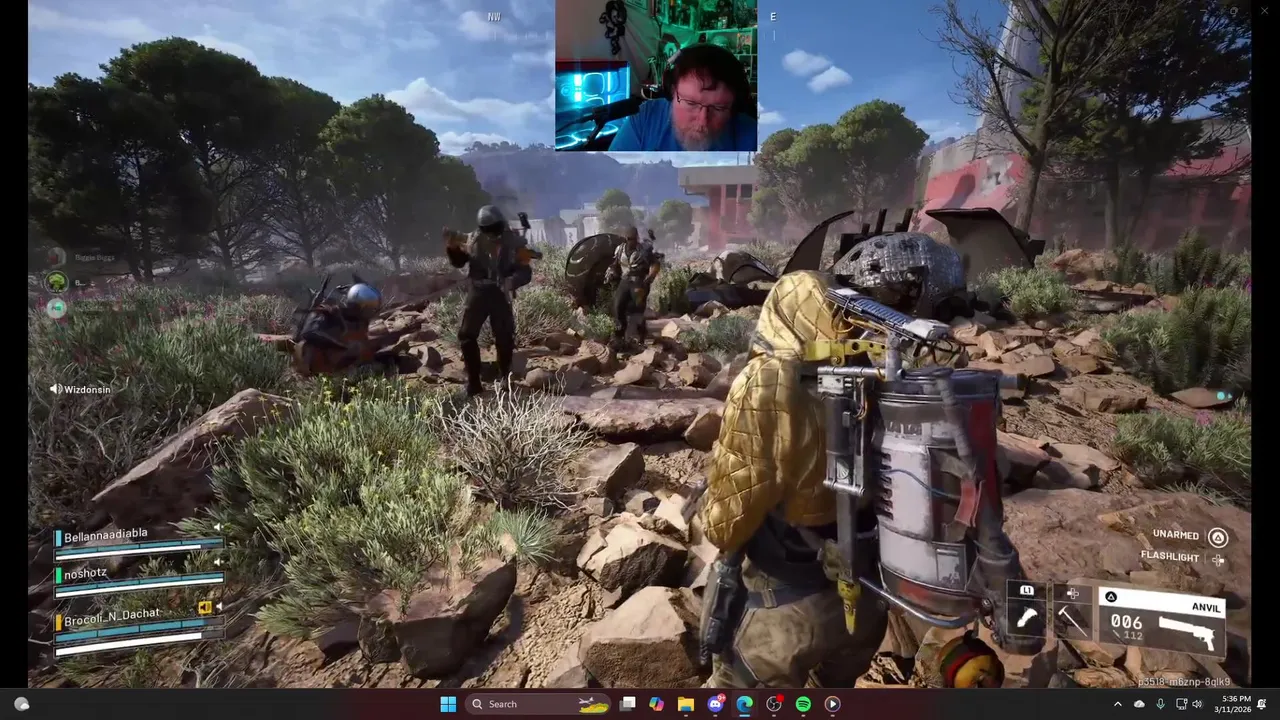This screenshot has width=1280, height=720.
Task: Click the taskbar Search box
Action: [x=540, y=704]
